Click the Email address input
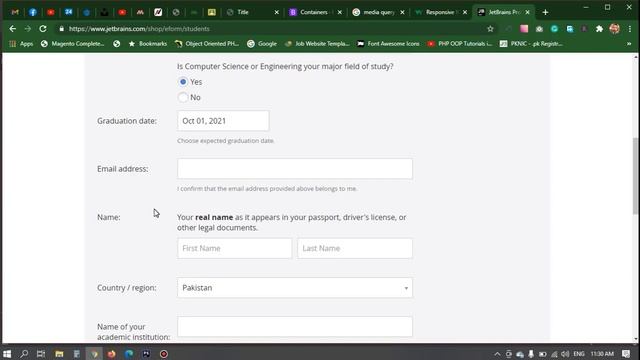 (x=295, y=169)
